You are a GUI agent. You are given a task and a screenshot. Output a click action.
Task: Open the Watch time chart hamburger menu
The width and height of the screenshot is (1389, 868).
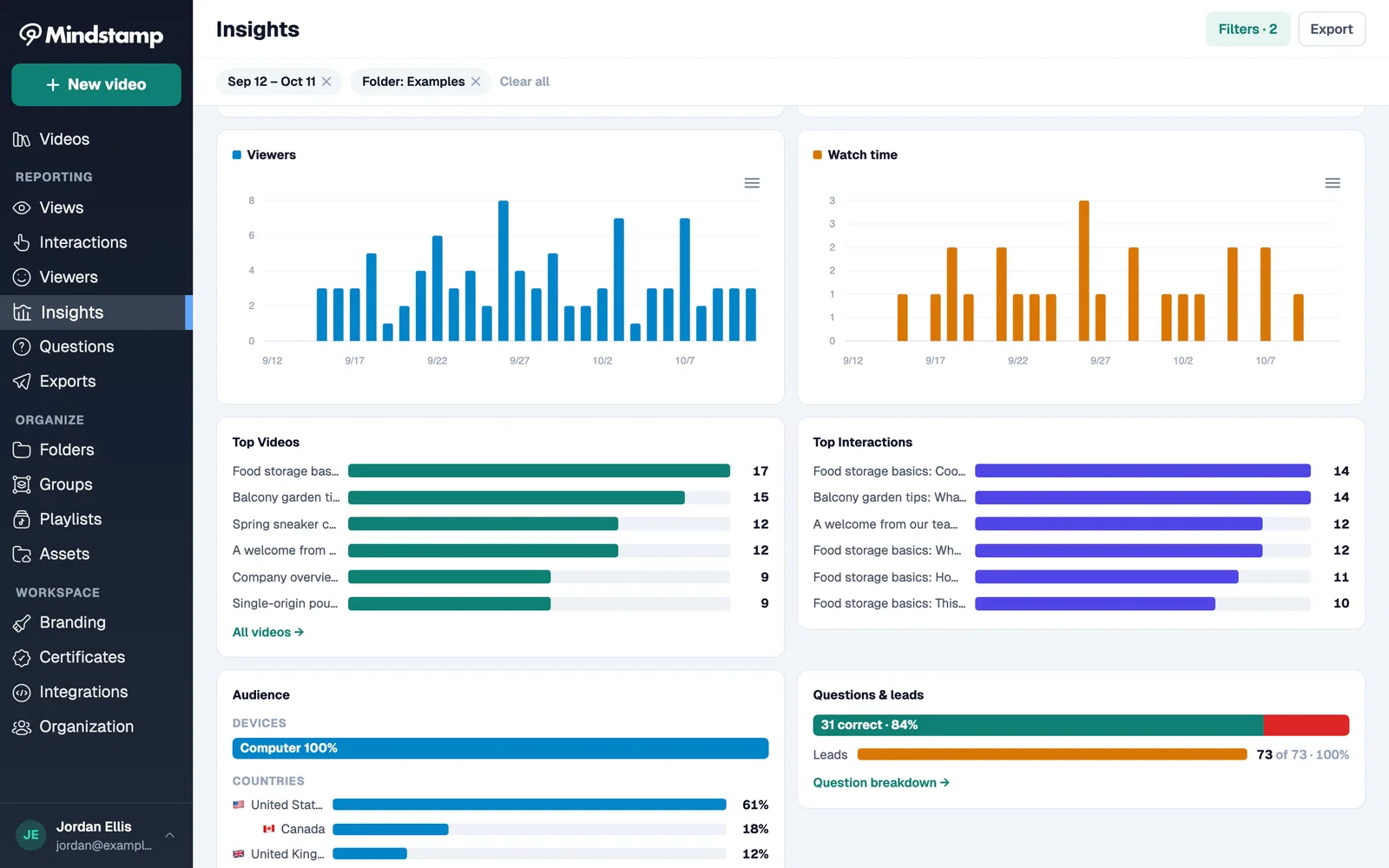(x=1333, y=183)
